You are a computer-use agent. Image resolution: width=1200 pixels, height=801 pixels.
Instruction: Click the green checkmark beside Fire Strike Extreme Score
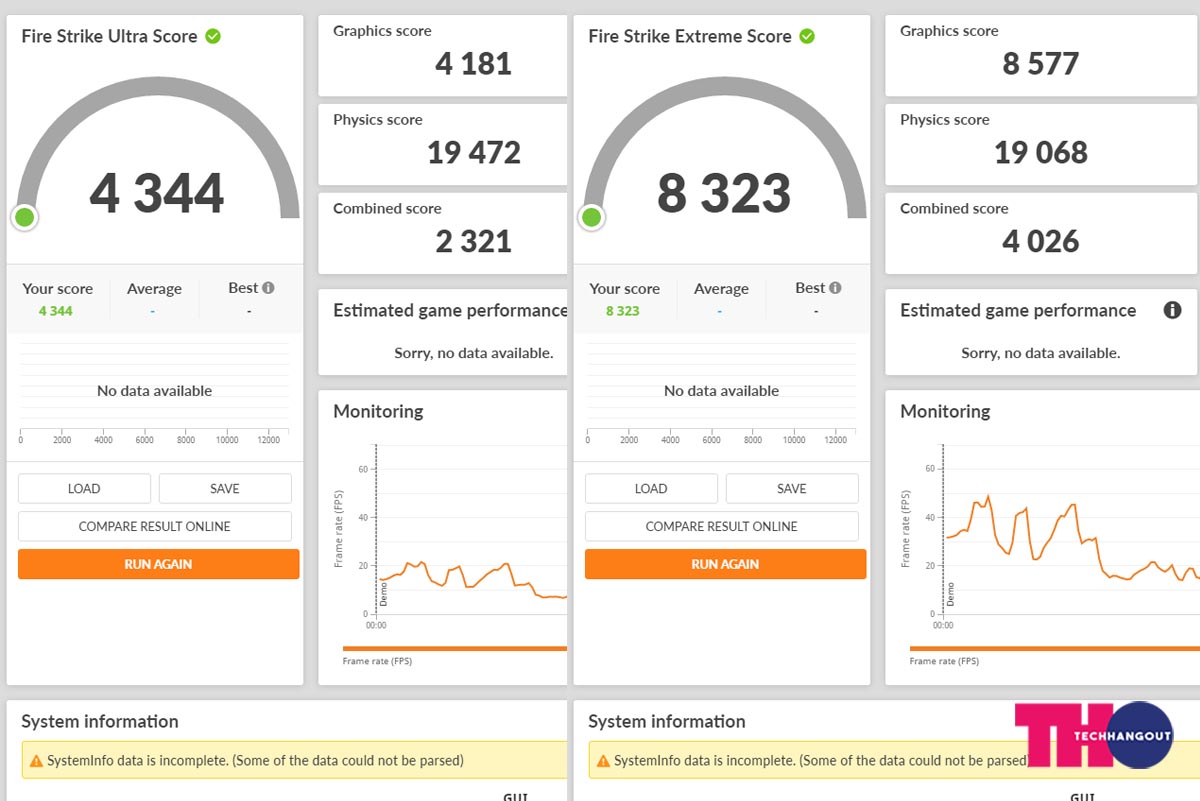(807, 36)
